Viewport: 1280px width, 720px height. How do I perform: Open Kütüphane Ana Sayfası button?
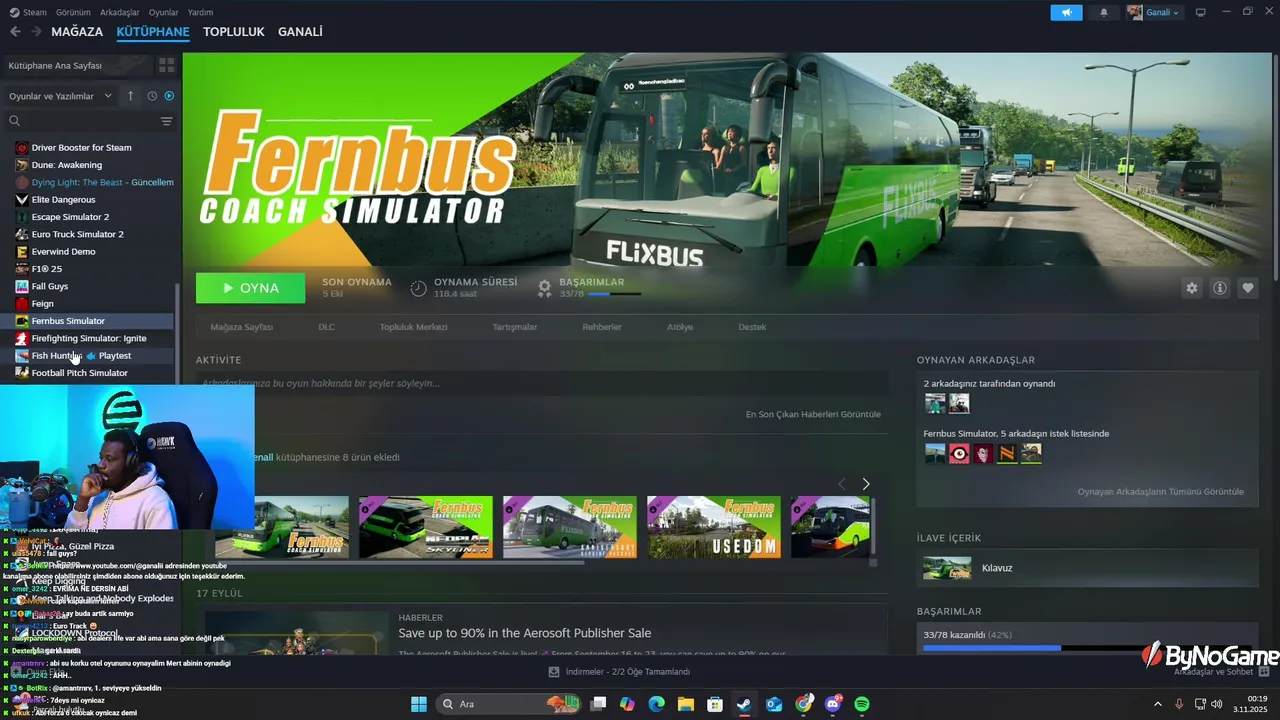(x=78, y=65)
